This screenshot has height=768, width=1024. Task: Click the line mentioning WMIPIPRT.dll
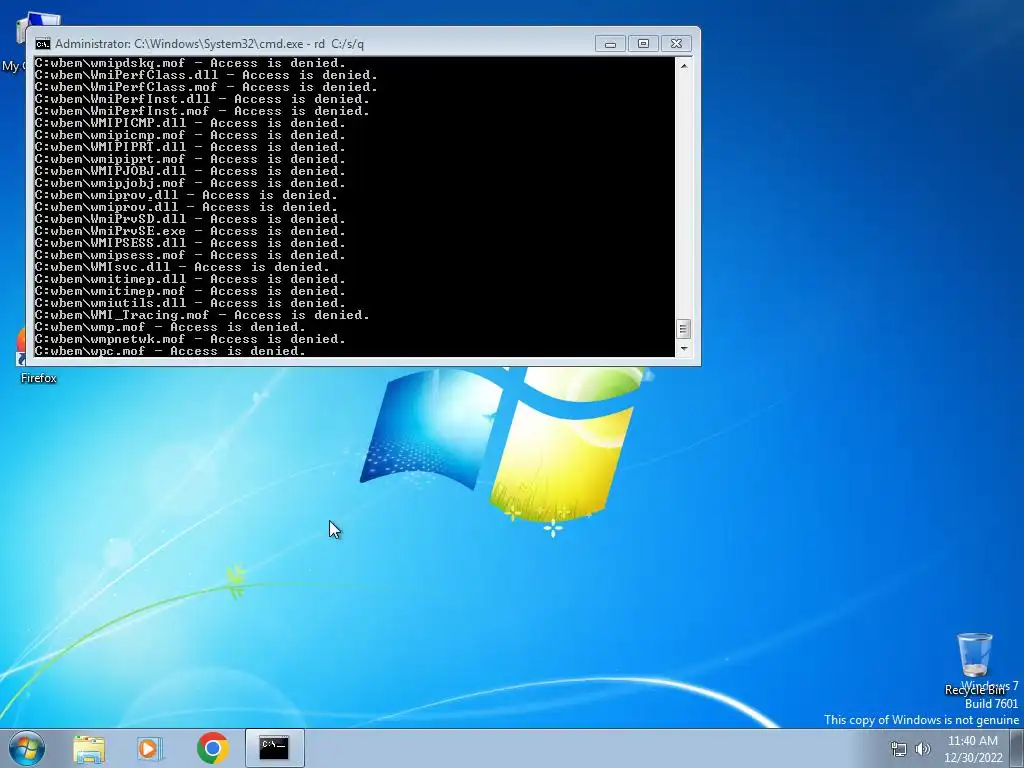tap(190, 147)
